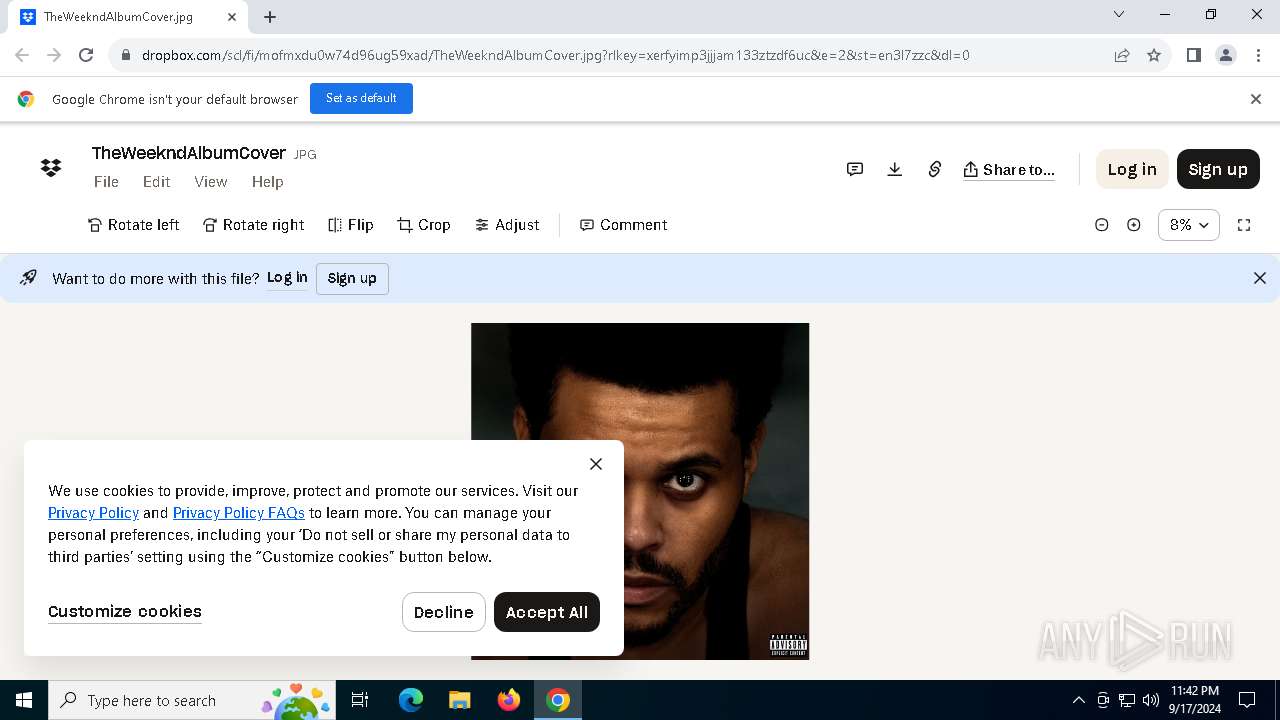Open the File menu
This screenshot has height=720, width=1280.
tap(106, 182)
